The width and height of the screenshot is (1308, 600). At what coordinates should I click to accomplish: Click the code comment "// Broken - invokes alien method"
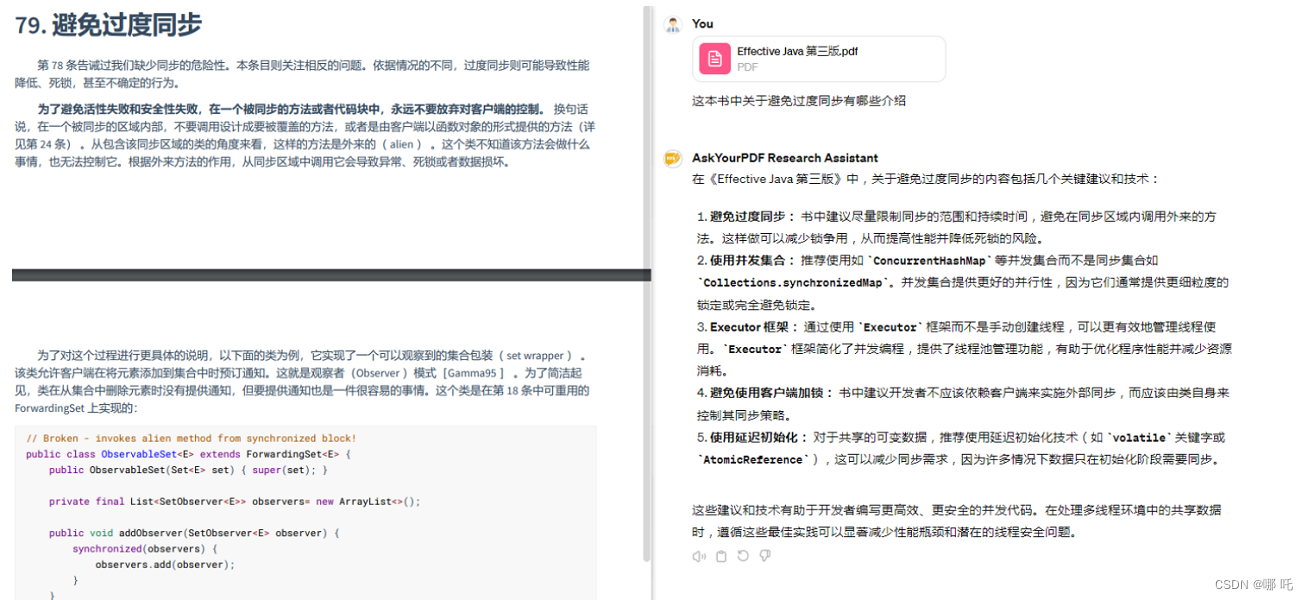191,438
